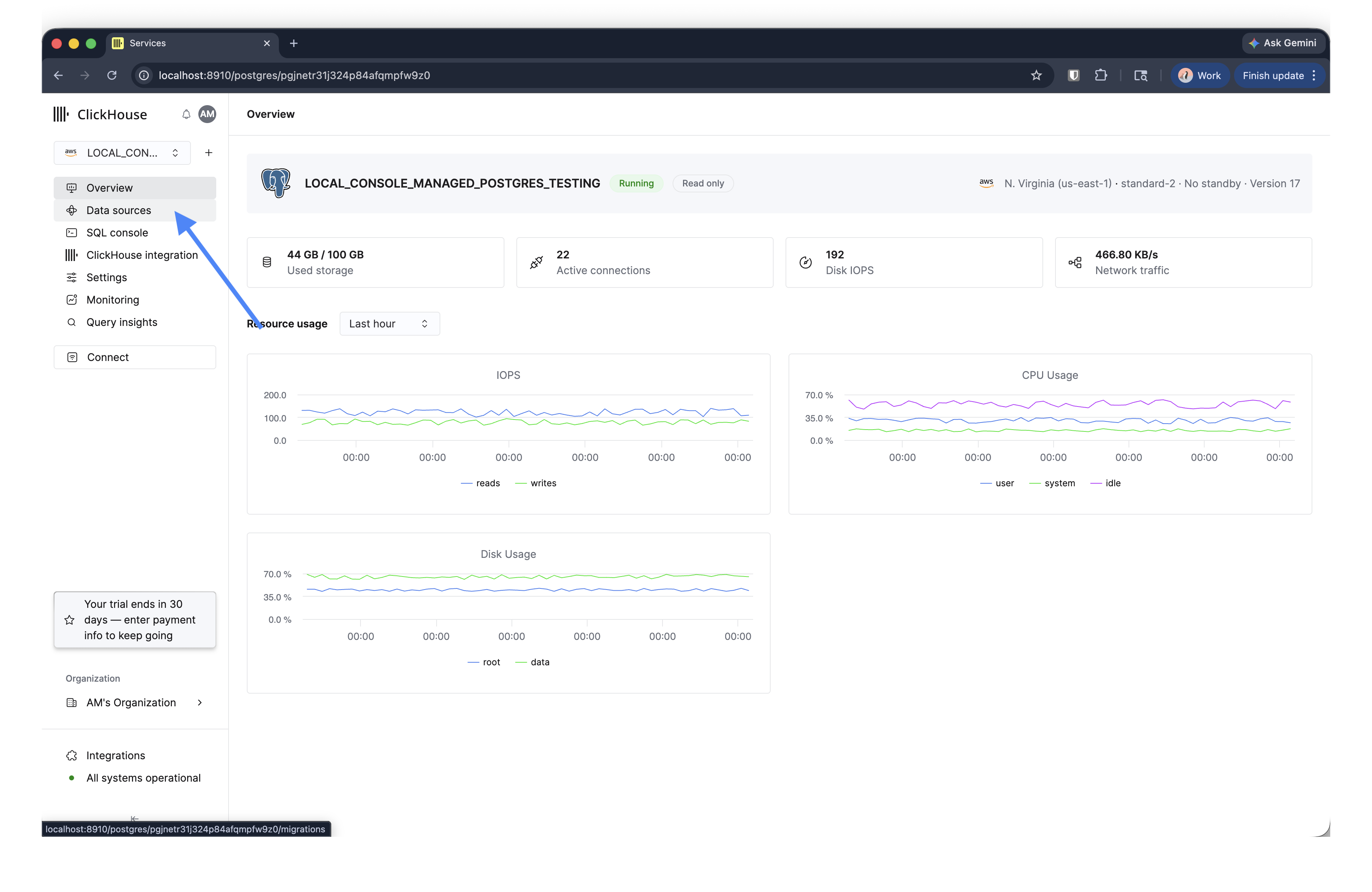Reload the page
This screenshot has width=1372, height=892.
(112, 76)
